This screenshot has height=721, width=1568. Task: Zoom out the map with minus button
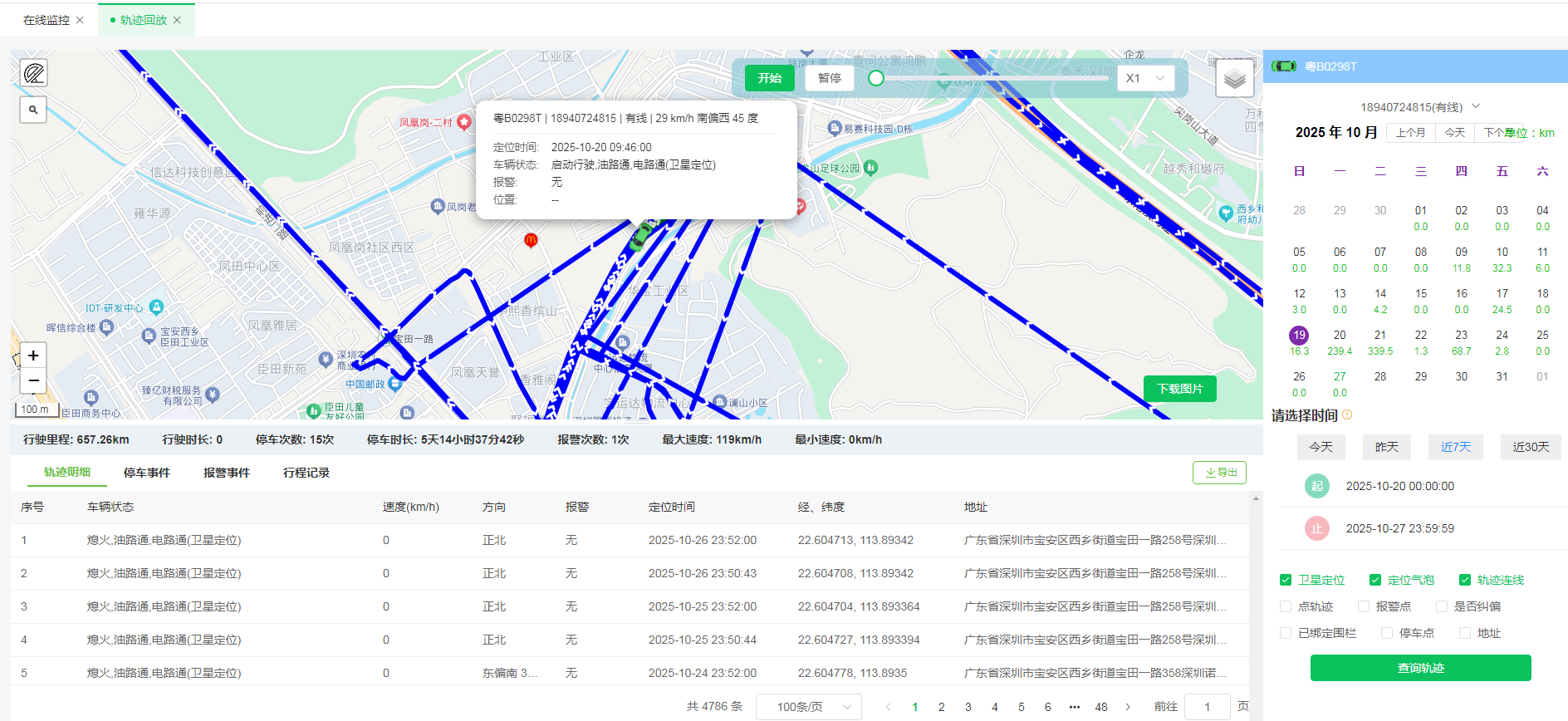pyautogui.click(x=33, y=380)
